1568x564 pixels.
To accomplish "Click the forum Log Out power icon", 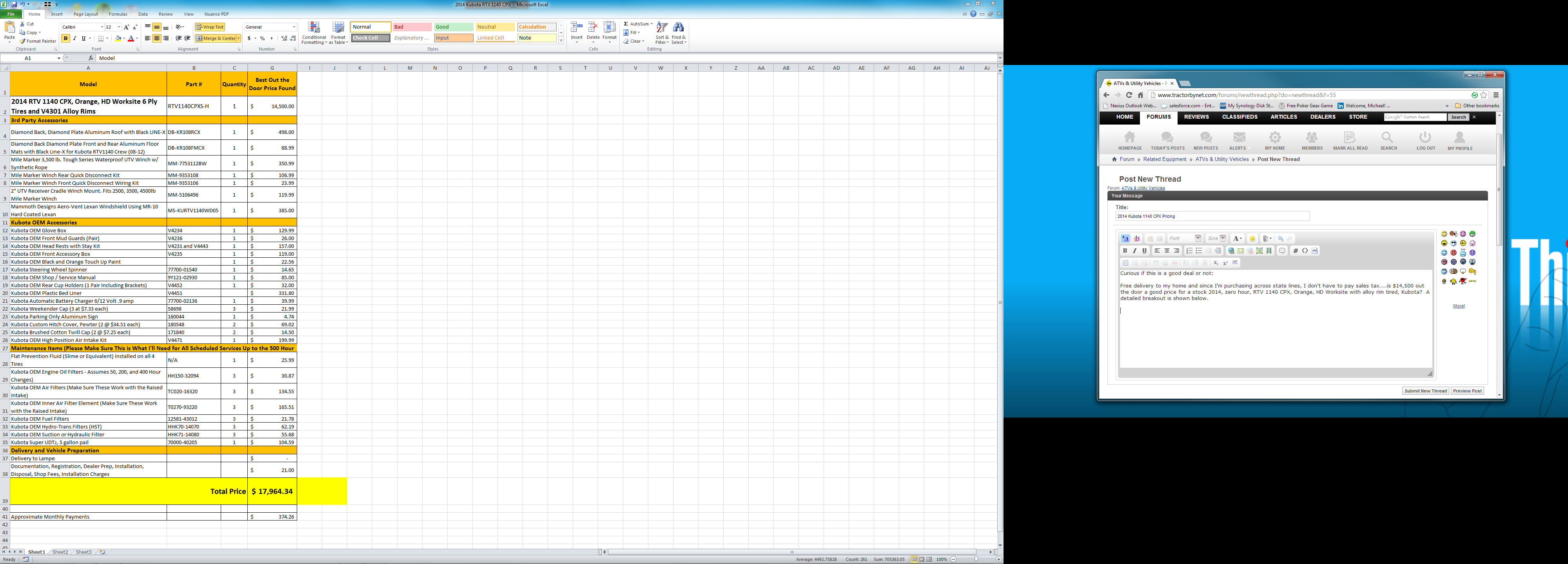I will point(1425,137).
